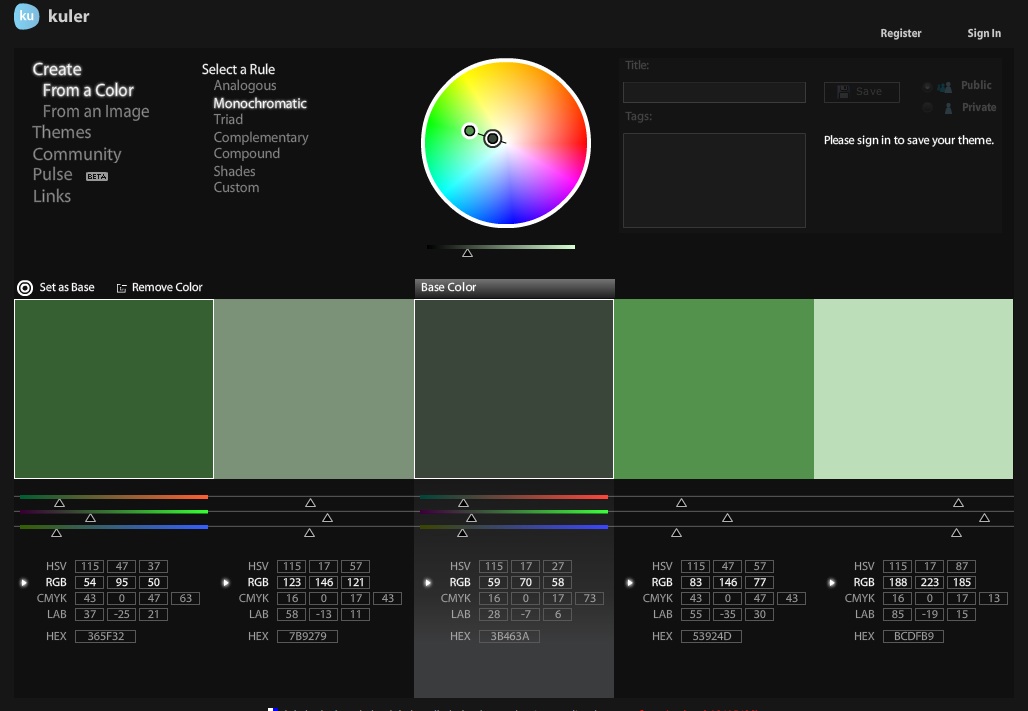Select the Triad color rule
The height and width of the screenshot is (711, 1028).
pos(226,119)
